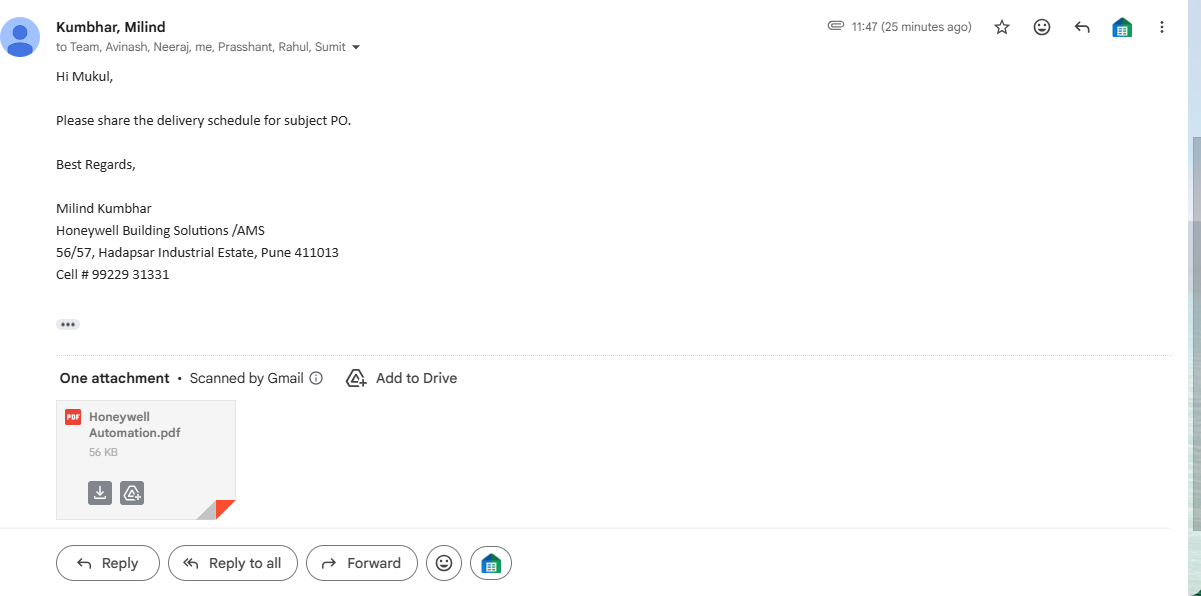Click the Milind Kumbhar signature name
This screenshot has width=1201, height=596.
[104, 208]
